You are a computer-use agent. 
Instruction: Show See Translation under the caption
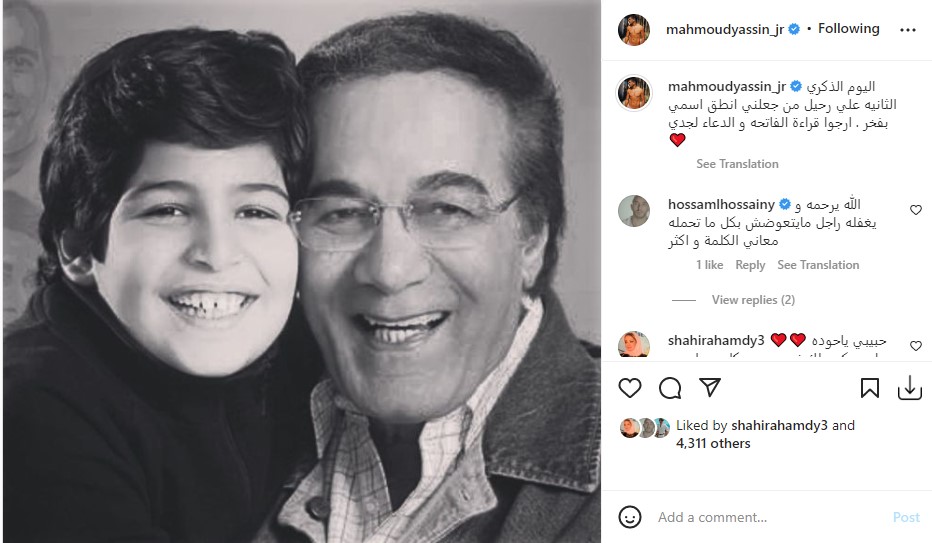[737, 164]
